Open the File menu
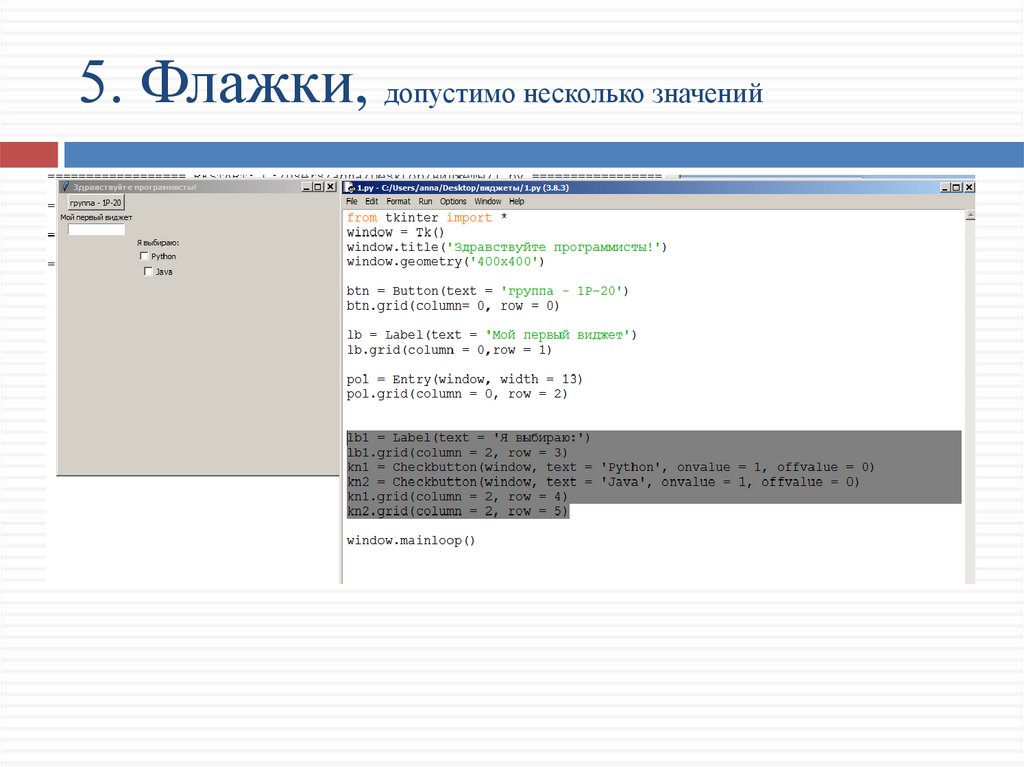This screenshot has height=767, width=1024. [x=352, y=202]
